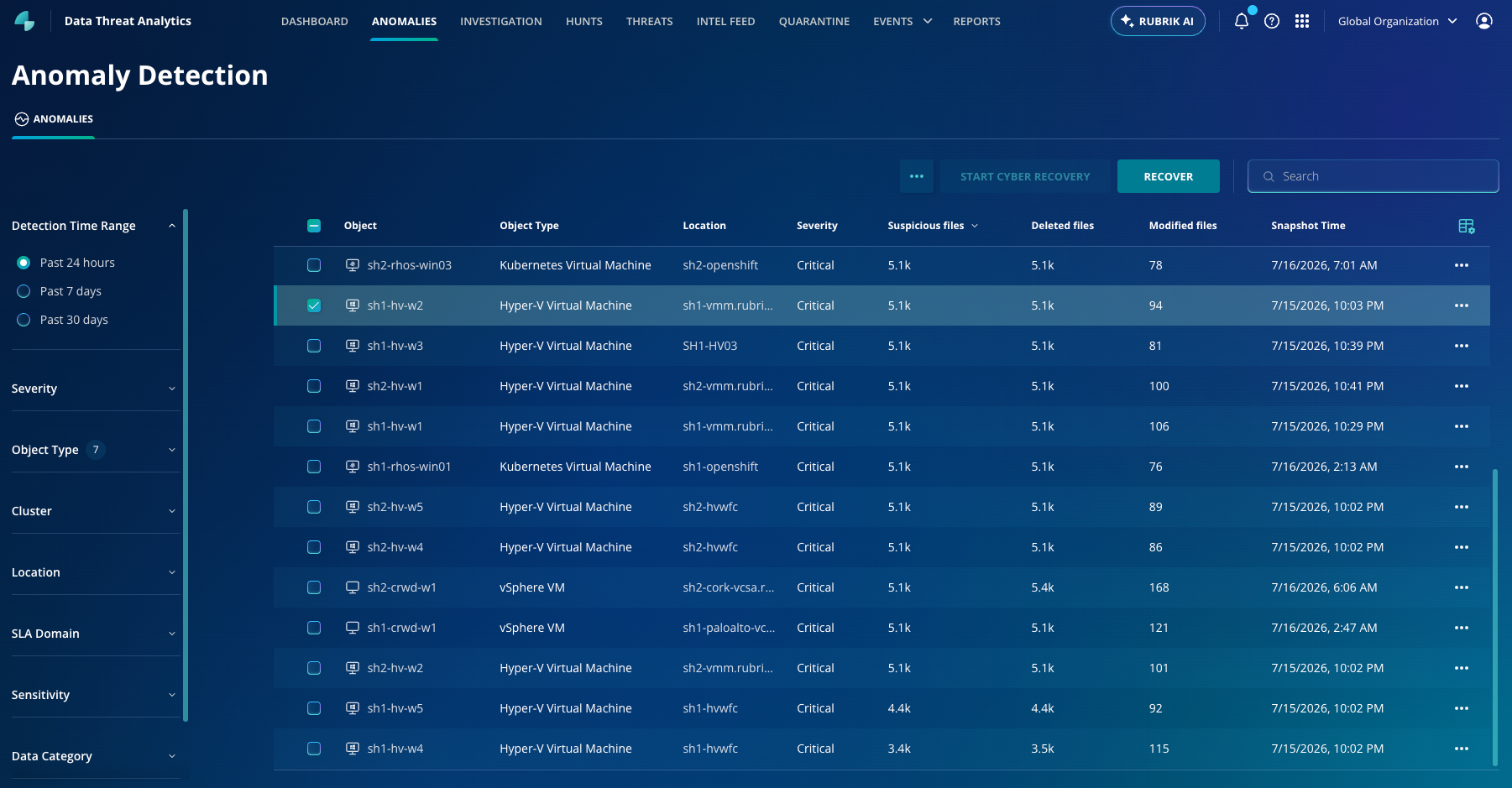Open row actions for sh1-crwd-w1

point(1462,628)
